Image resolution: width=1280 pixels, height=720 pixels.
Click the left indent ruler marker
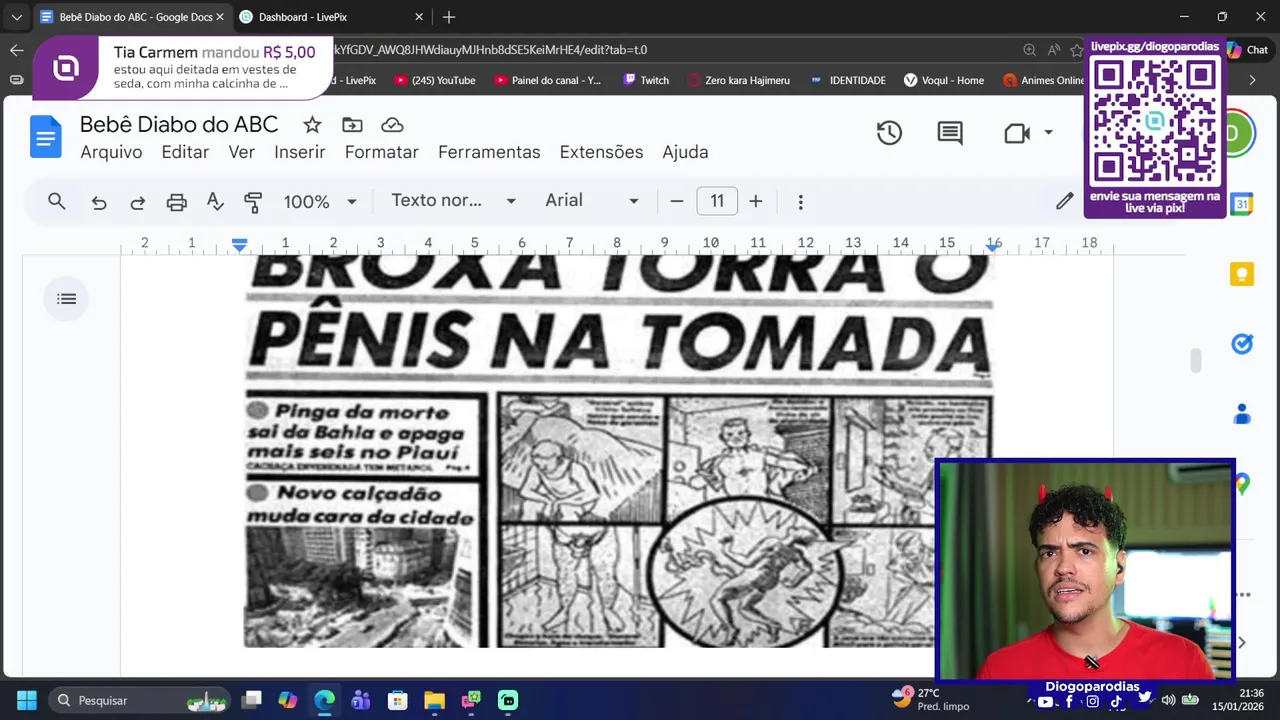click(239, 244)
